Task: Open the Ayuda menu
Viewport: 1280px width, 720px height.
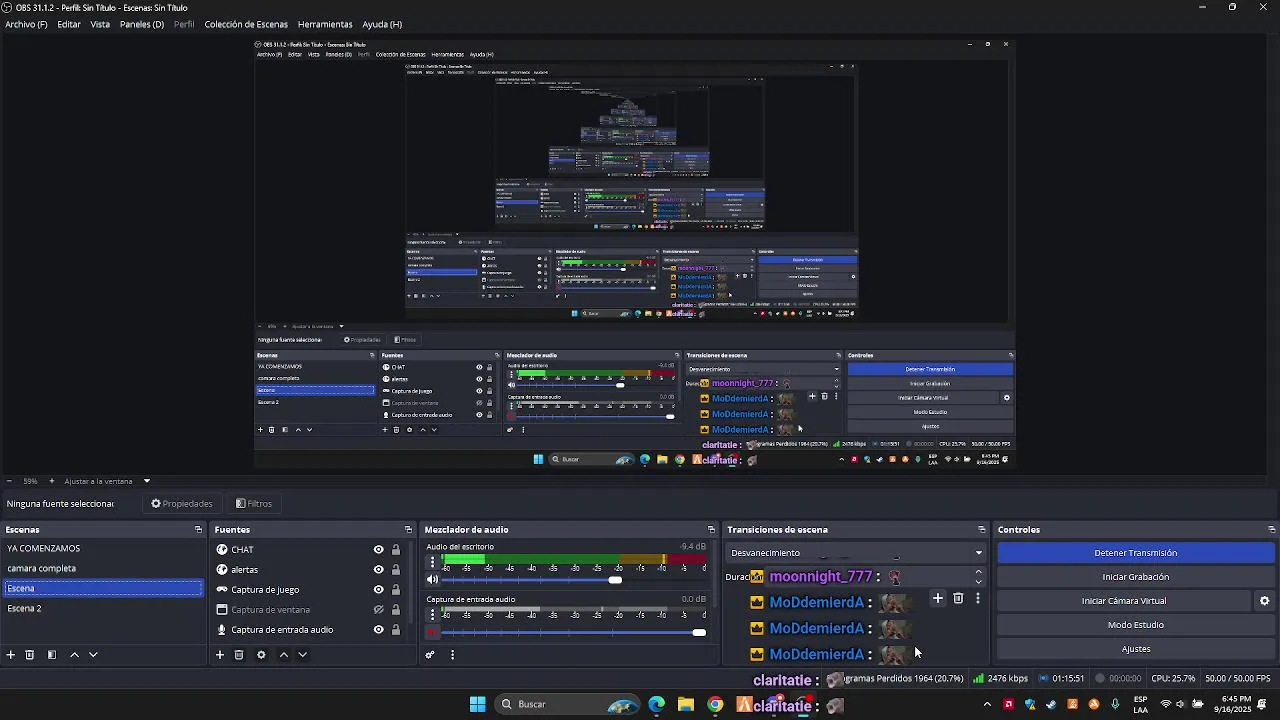Action: (x=382, y=24)
